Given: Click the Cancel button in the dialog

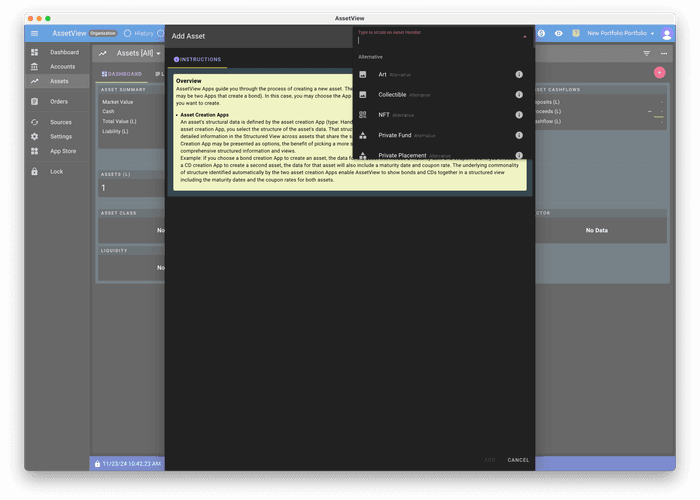Looking at the screenshot, I should pos(518,460).
